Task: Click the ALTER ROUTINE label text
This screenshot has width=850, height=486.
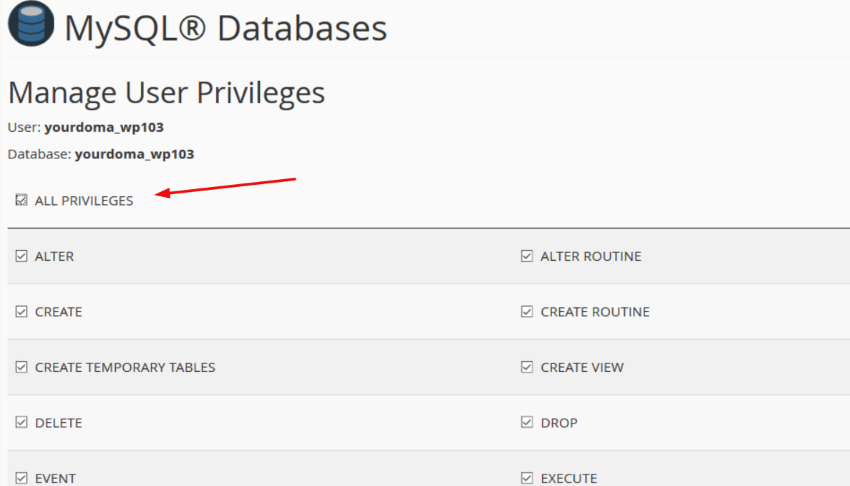Action: click(x=591, y=256)
